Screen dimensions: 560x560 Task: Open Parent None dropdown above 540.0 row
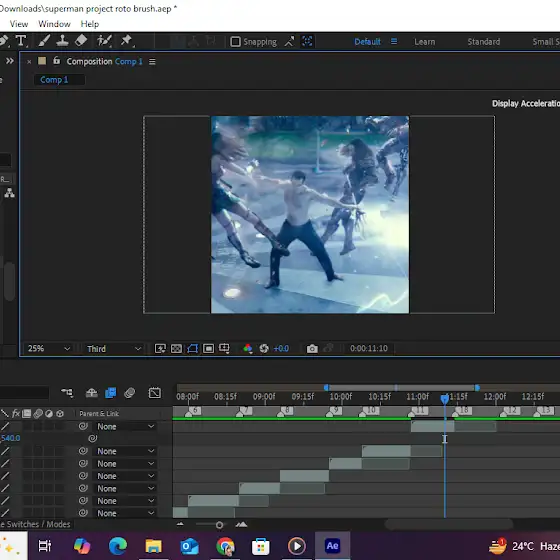(x=125, y=426)
